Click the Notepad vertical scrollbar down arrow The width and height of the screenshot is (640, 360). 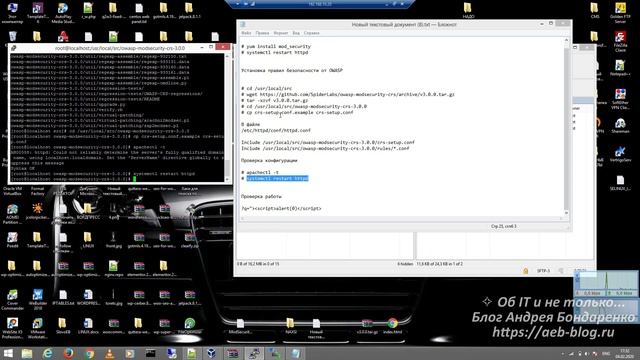pyautogui.click(x=566, y=213)
